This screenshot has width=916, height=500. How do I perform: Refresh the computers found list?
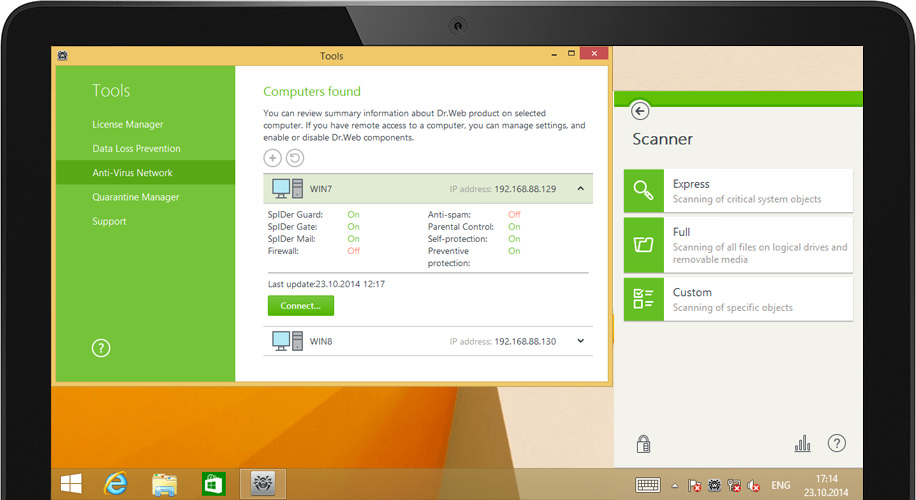pos(295,158)
